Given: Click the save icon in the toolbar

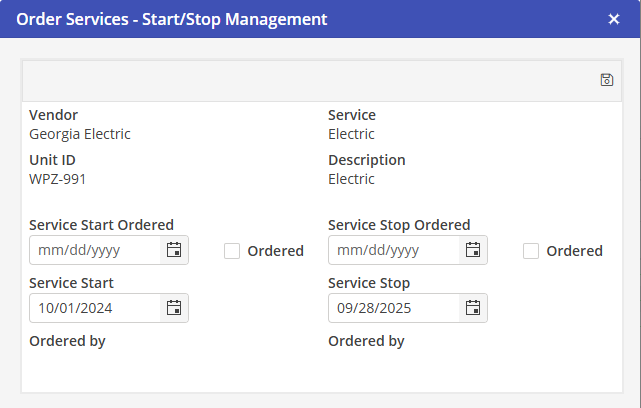Looking at the screenshot, I should (x=607, y=80).
